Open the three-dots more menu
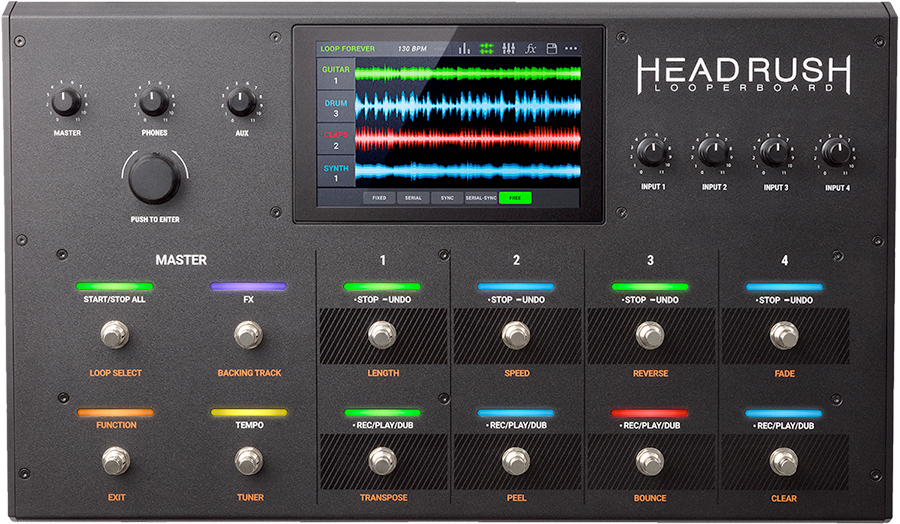The width and height of the screenshot is (900, 524). (571, 48)
